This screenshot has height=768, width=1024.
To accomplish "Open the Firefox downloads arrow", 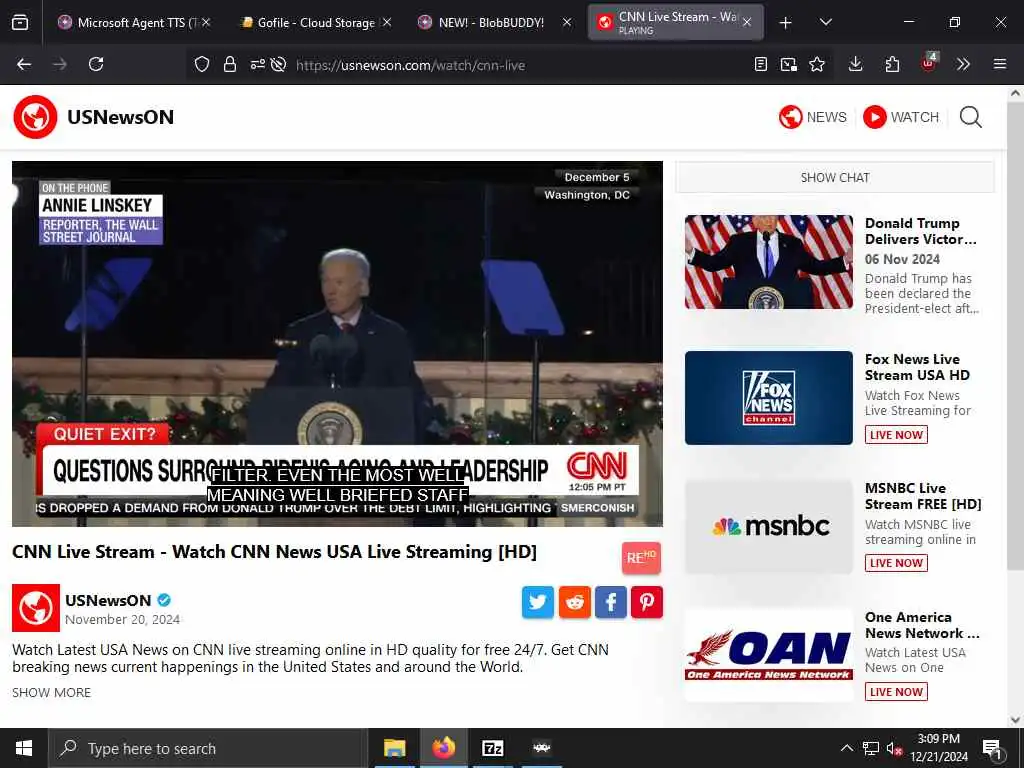I will pos(856,64).
